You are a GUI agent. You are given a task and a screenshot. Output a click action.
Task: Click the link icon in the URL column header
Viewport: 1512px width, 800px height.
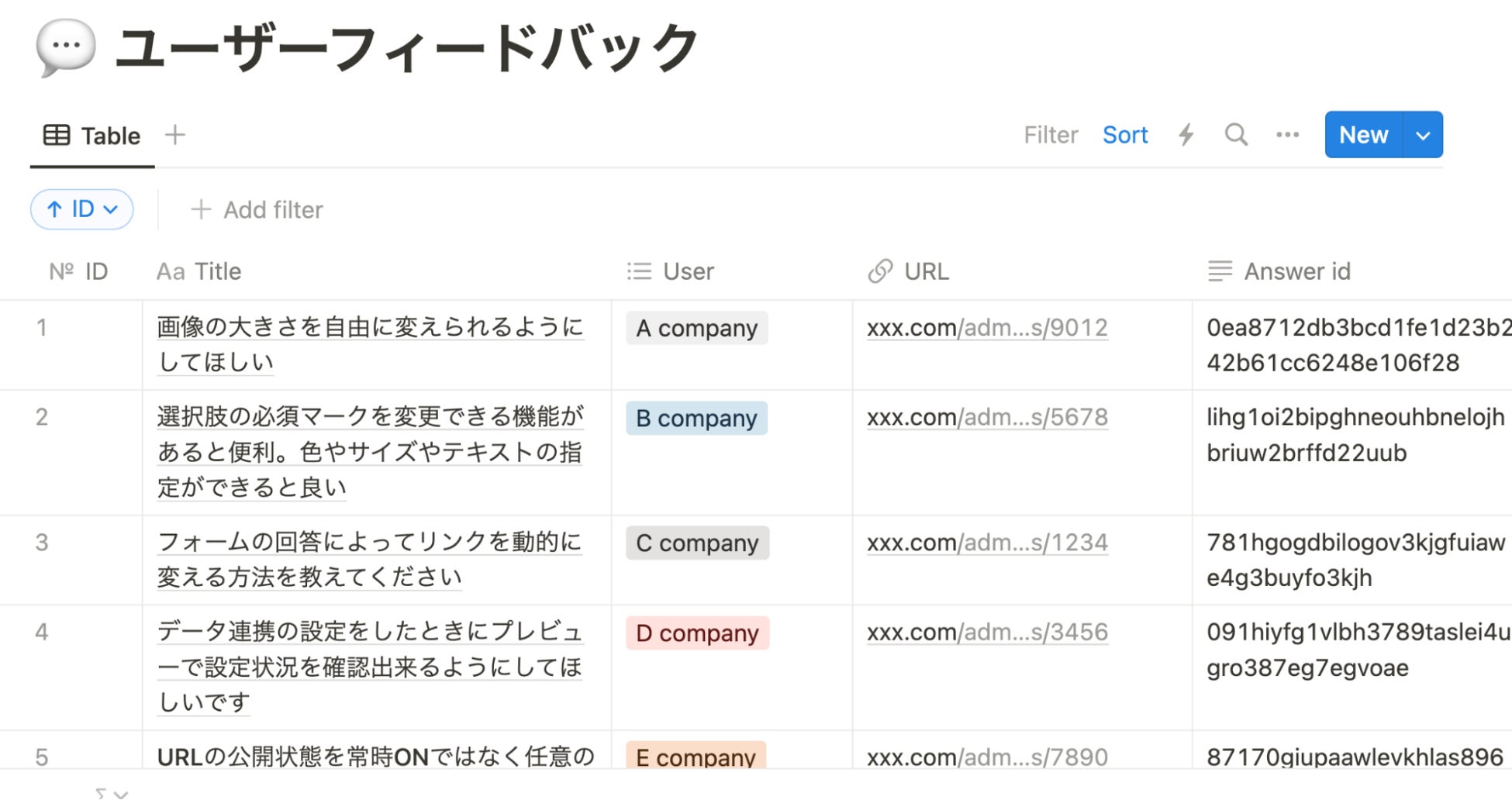880,271
